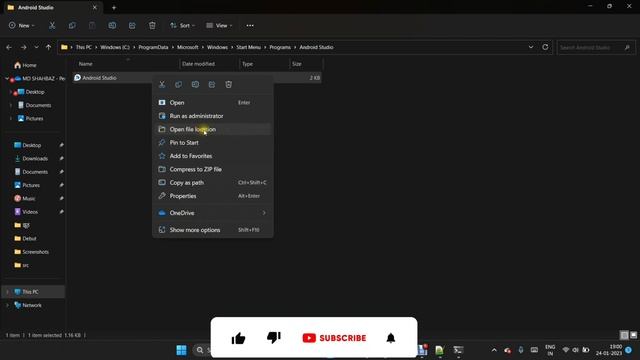This screenshot has width=640, height=360.
Task: Switch to large thumbnails view icon
Action: click(633, 335)
